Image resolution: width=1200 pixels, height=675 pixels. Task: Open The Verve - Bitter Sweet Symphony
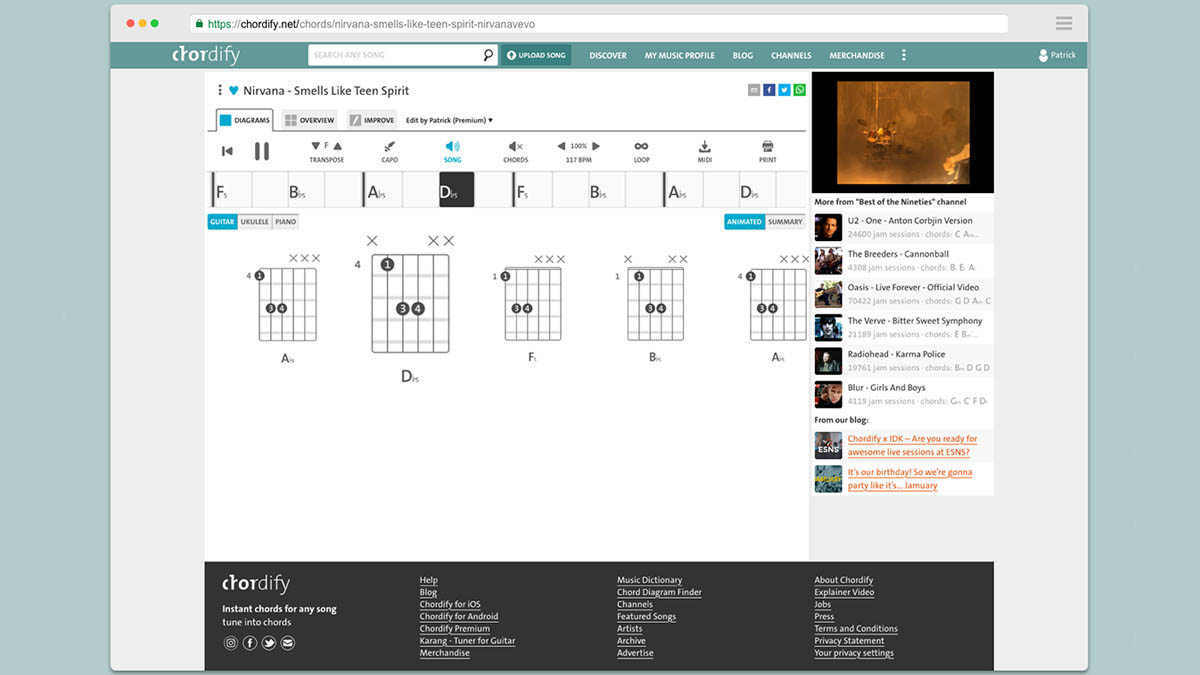[903, 328]
